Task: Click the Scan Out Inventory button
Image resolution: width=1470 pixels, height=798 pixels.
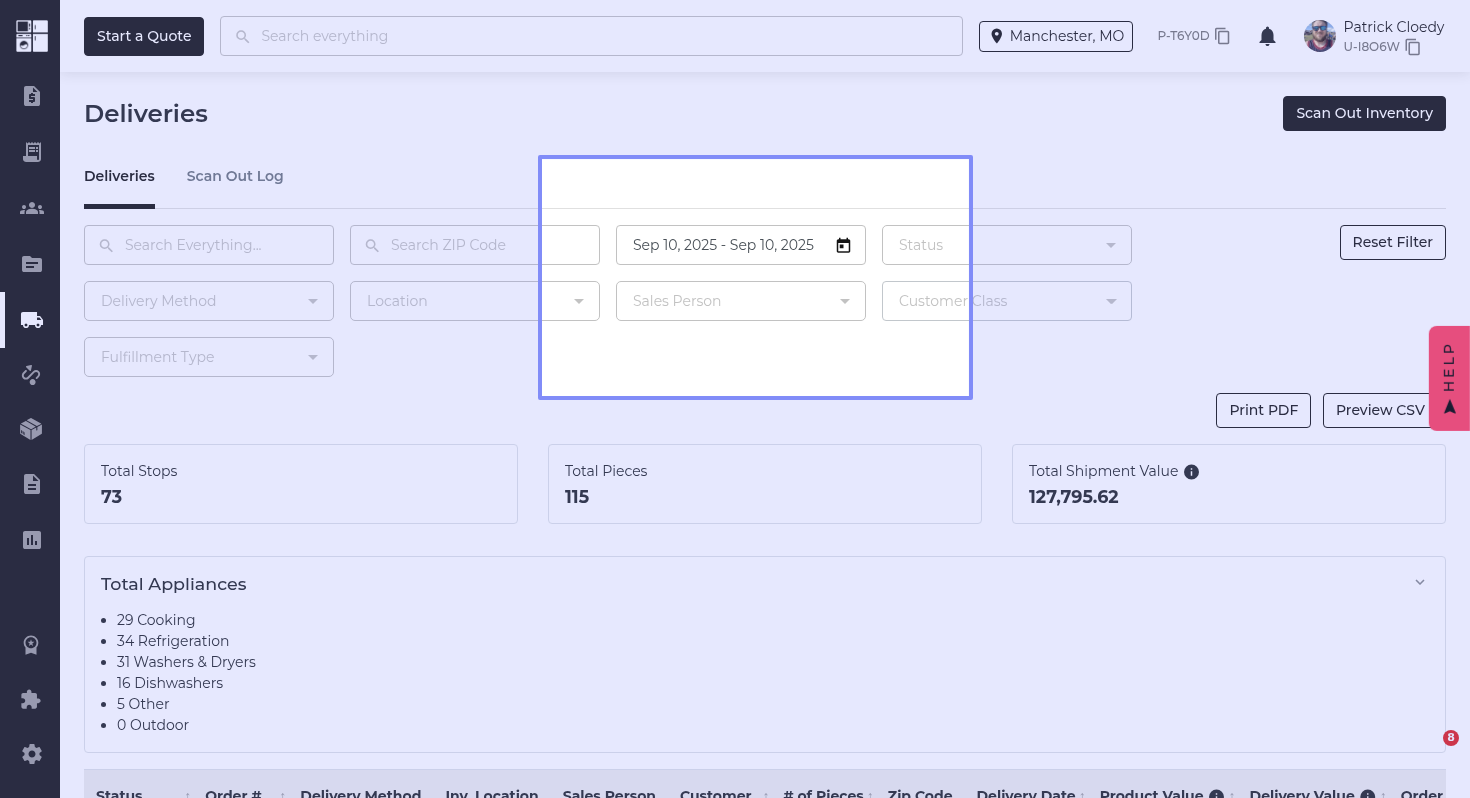Action: pyautogui.click(x=1364, y=113)
